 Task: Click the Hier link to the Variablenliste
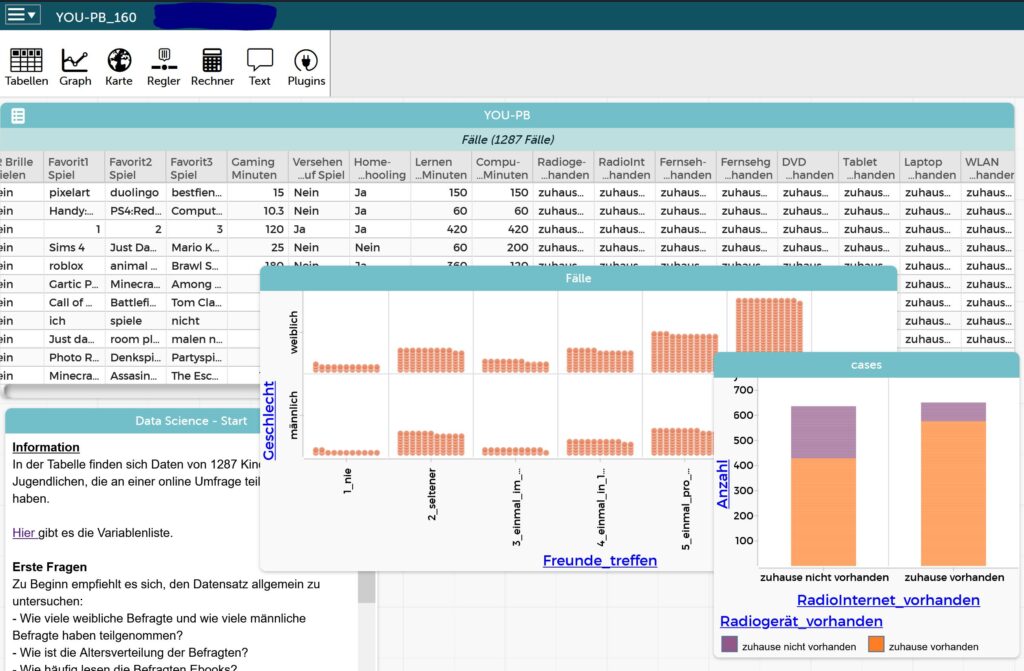pyautogui.click(x=24, y=533)
